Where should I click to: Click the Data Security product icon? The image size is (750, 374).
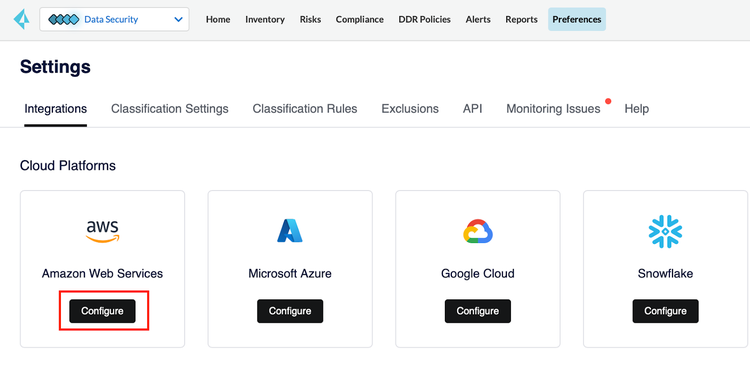[64, 20]
